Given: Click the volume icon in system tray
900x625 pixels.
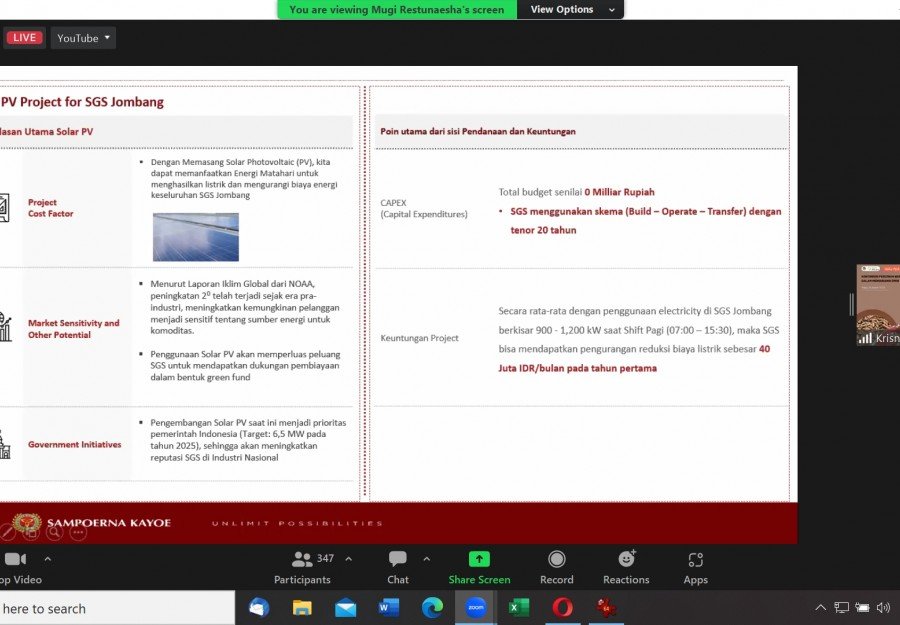Looking at the screenshot, I should coord(883,607).
